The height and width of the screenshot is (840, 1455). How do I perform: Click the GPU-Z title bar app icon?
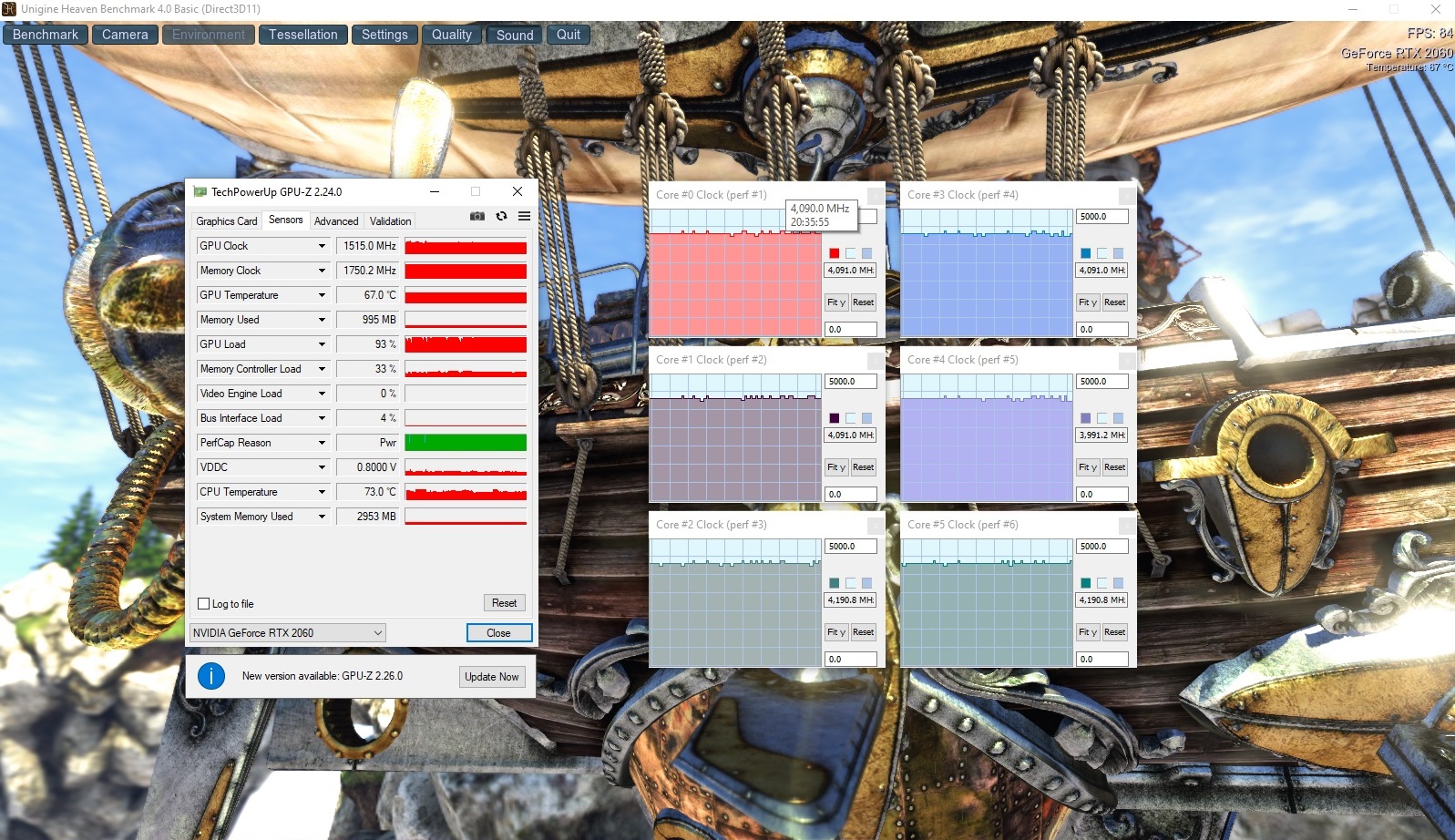coord(200,191)
